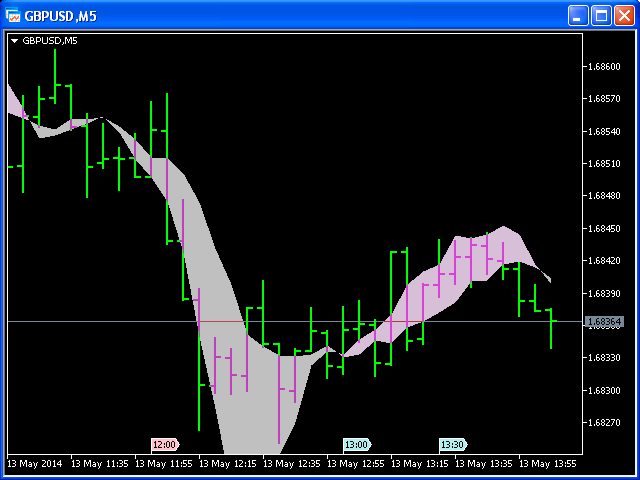The height and width of the screenshot is (480, 640).
Task: Click the 13 May 11:55 time label
Action: coord(165,464)
